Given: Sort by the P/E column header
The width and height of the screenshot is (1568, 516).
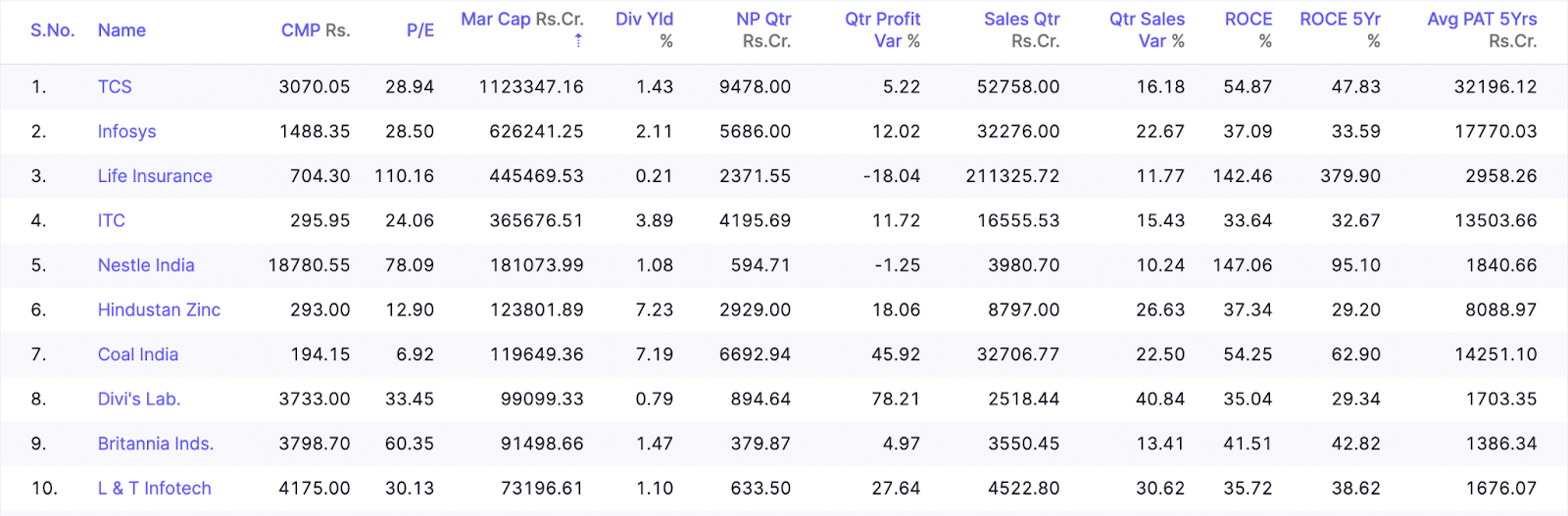Looking at the screenshot, I should point(419,30).
